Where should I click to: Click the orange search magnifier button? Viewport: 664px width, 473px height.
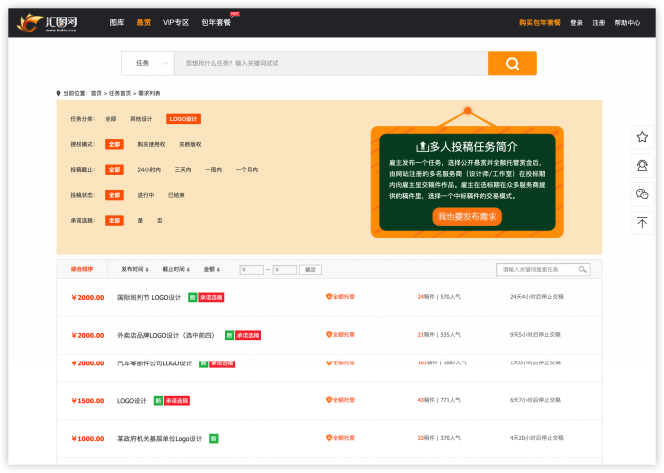click(x=512, y=64)
